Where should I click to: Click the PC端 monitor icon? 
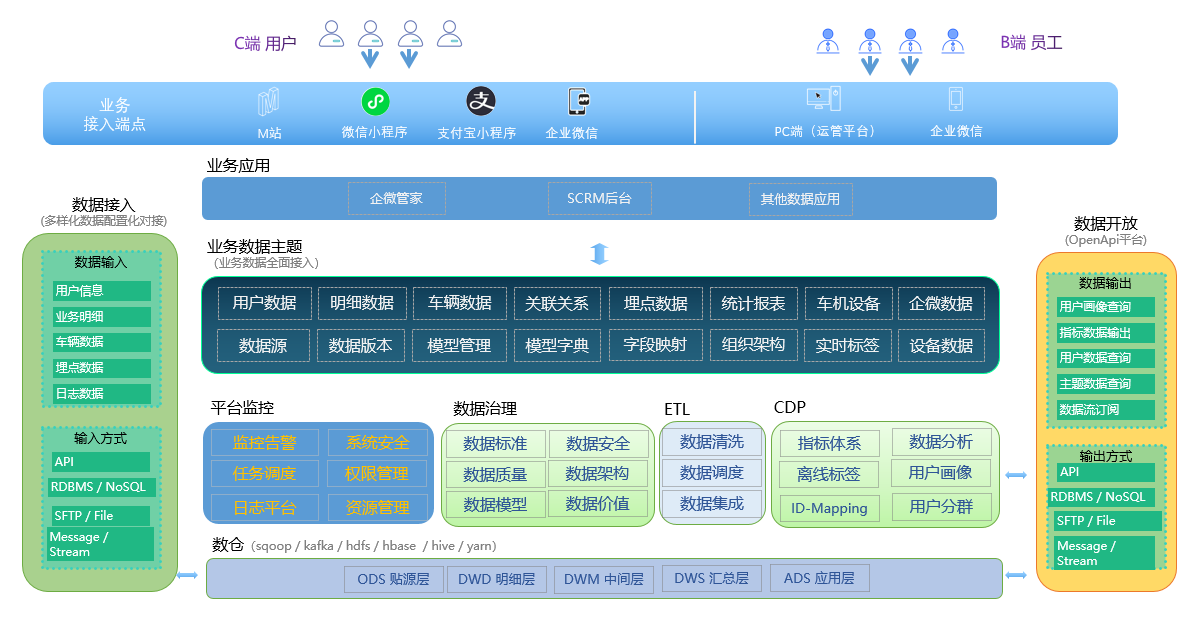pos(823,99)
